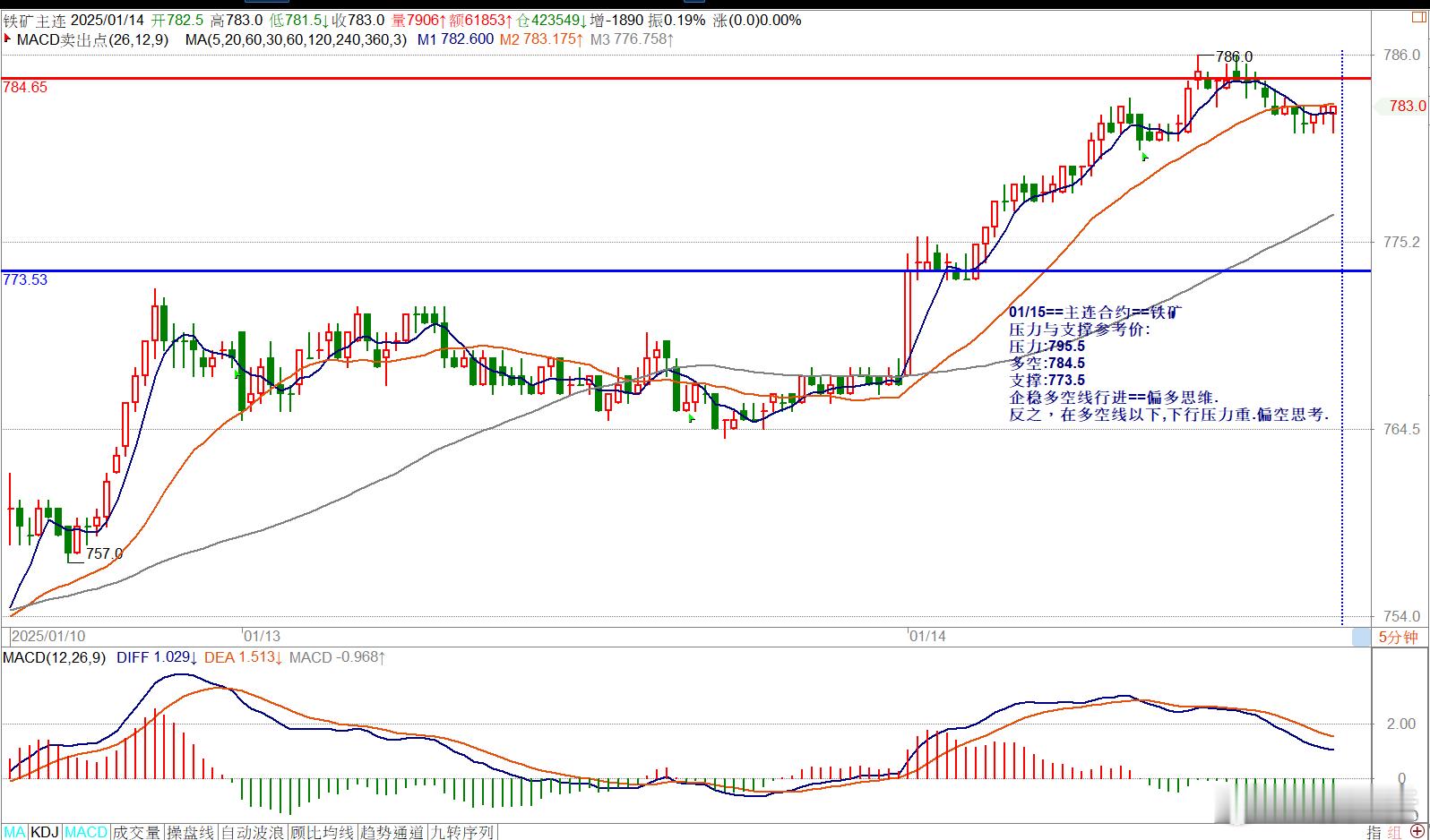
Task: Click the MACD卖出点(26,12,9) indicator label
Action: (x=92, y=39)
